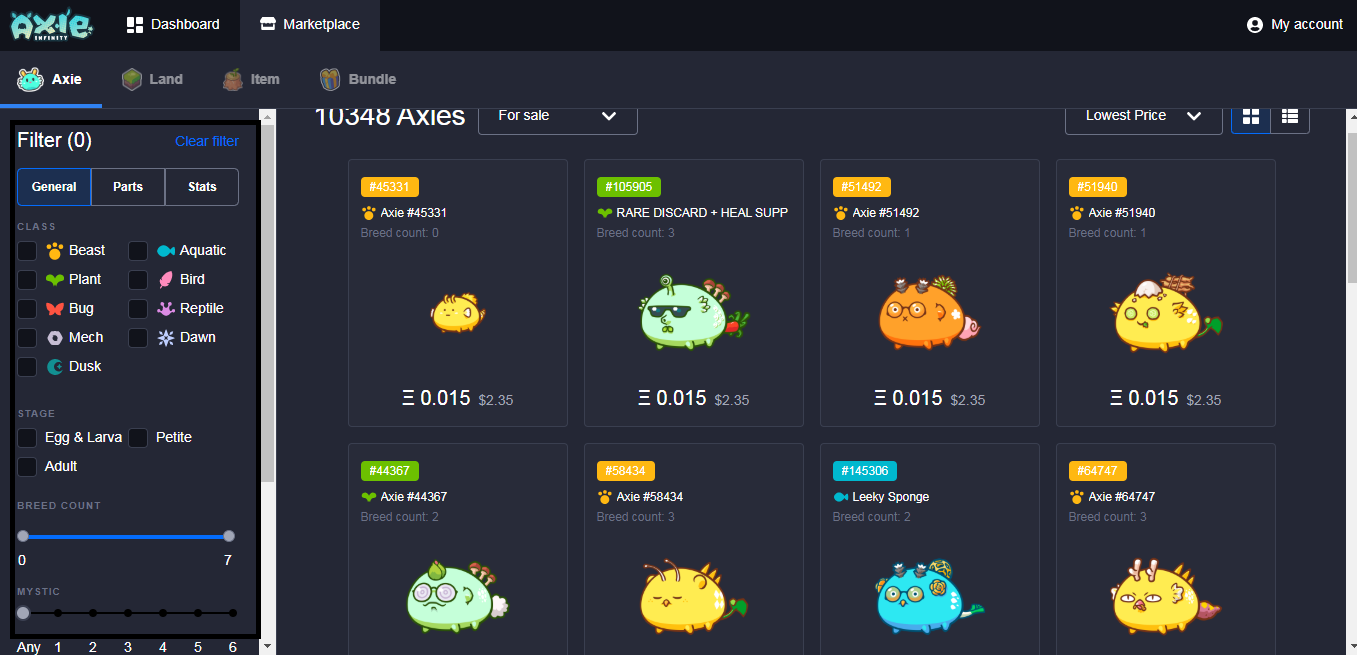Image resolution: width=1357 pixels, height=655 pixels.
Task: Click the Aquatic fish icon in filter
Action: [166, 251]
